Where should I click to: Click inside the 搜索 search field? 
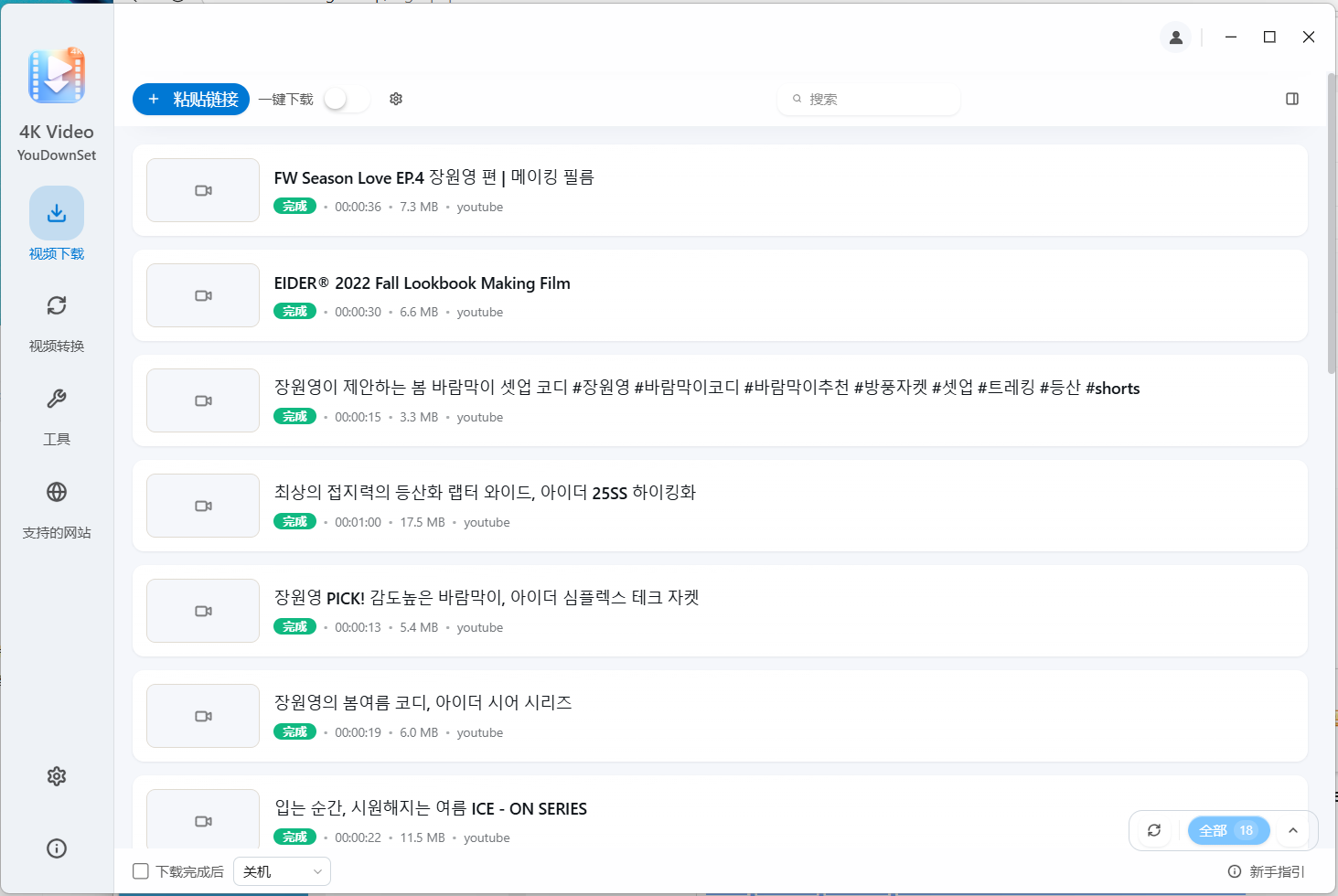pos(868,99)
